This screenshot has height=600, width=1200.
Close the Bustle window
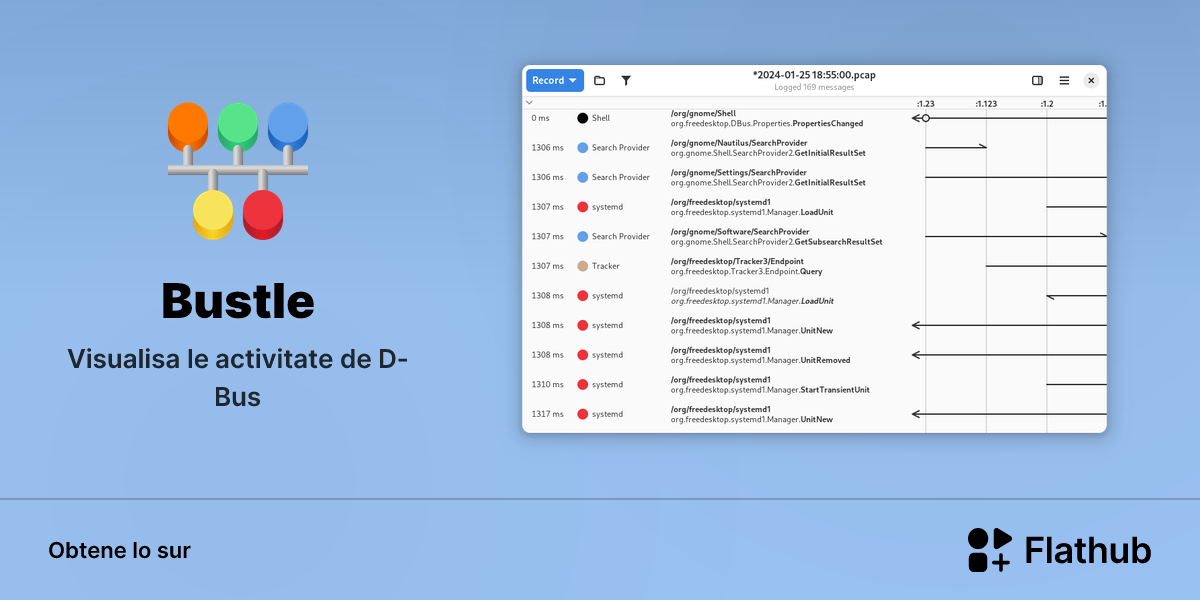point(1091,80)
